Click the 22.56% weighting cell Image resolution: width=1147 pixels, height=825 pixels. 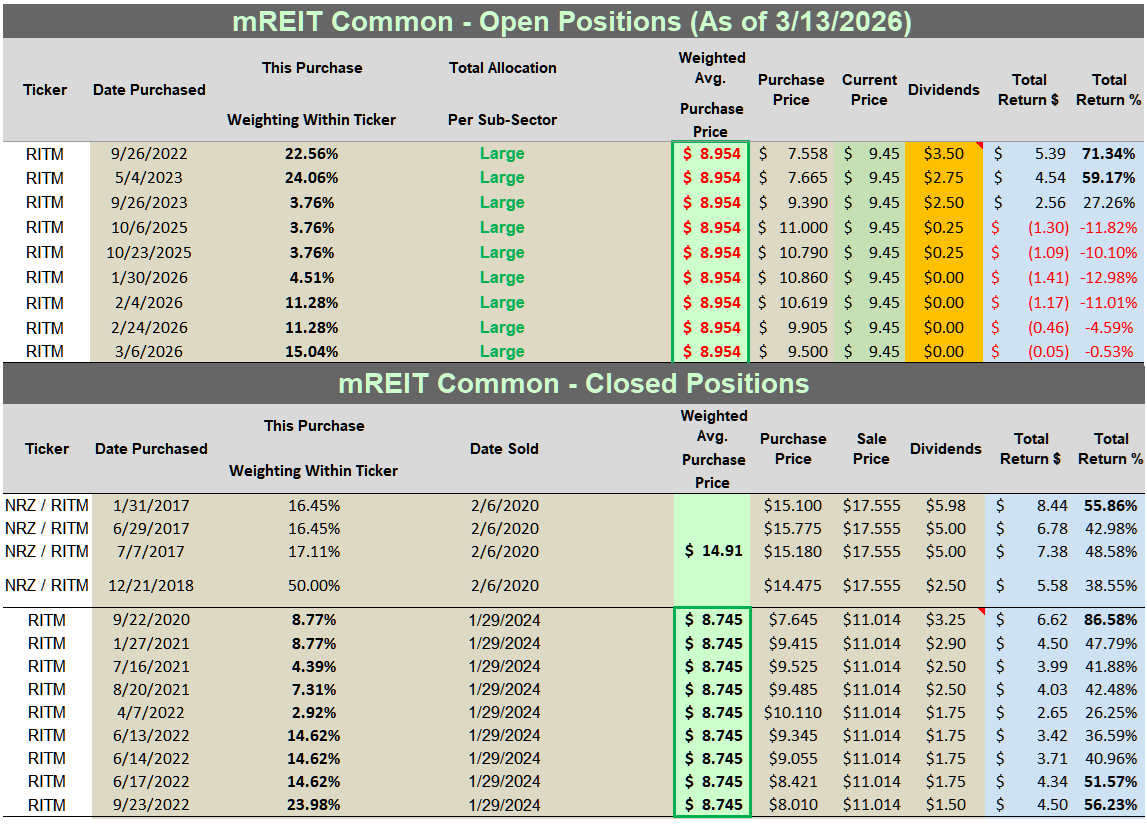tap(313, 154)
